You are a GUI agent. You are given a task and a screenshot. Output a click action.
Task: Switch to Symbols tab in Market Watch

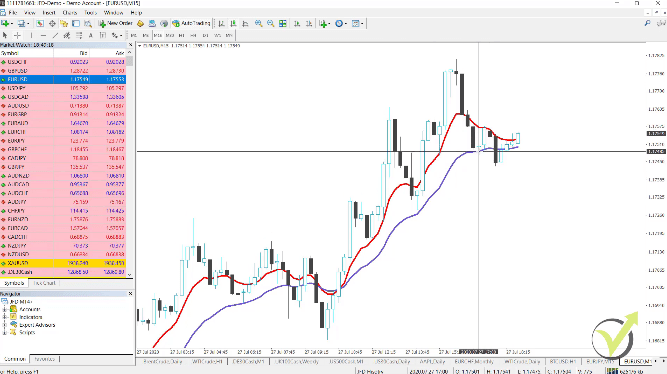pyautogui.click(x=14, y=283)
